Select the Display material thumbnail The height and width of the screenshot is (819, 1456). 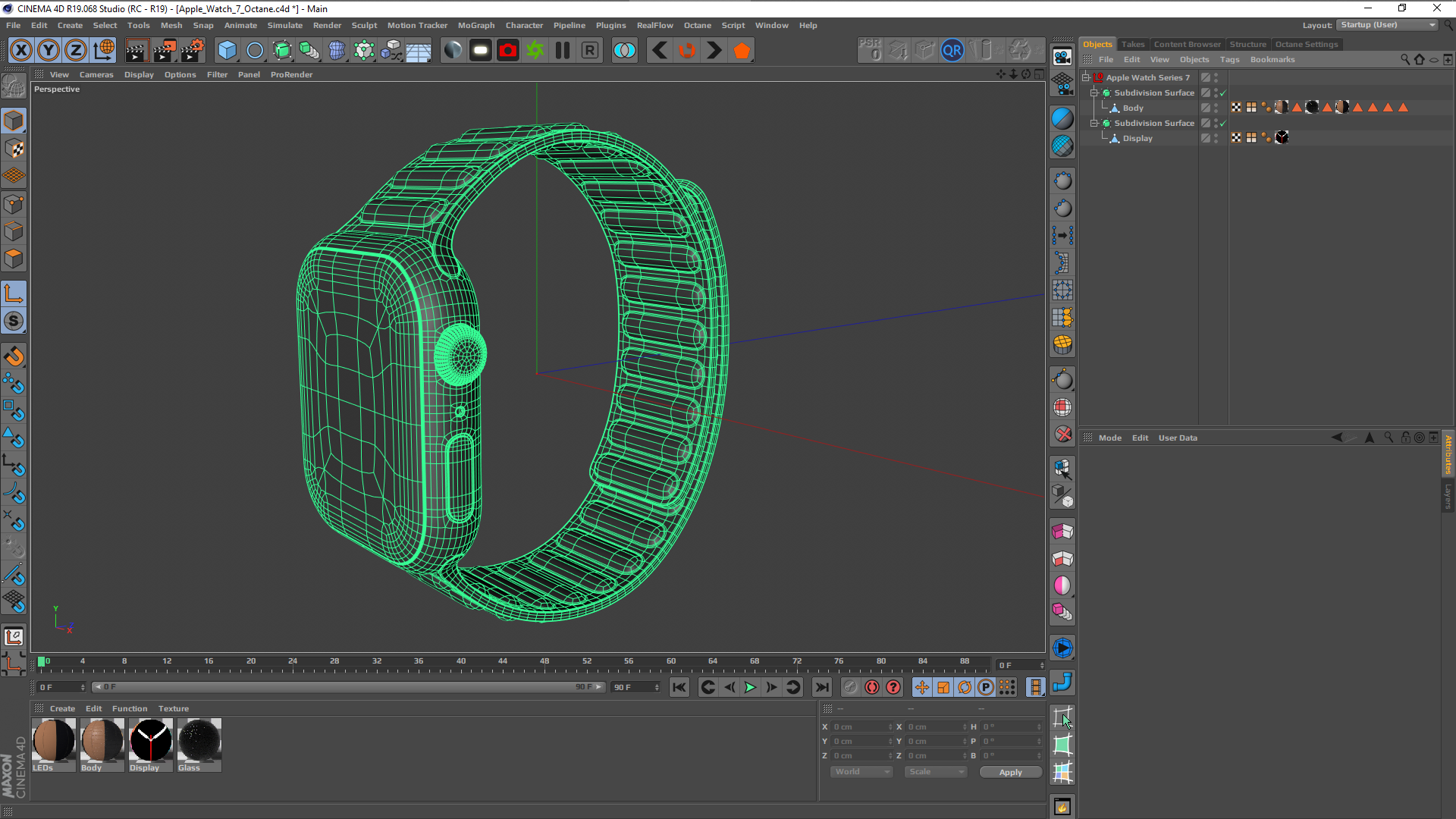coord(150,741)
